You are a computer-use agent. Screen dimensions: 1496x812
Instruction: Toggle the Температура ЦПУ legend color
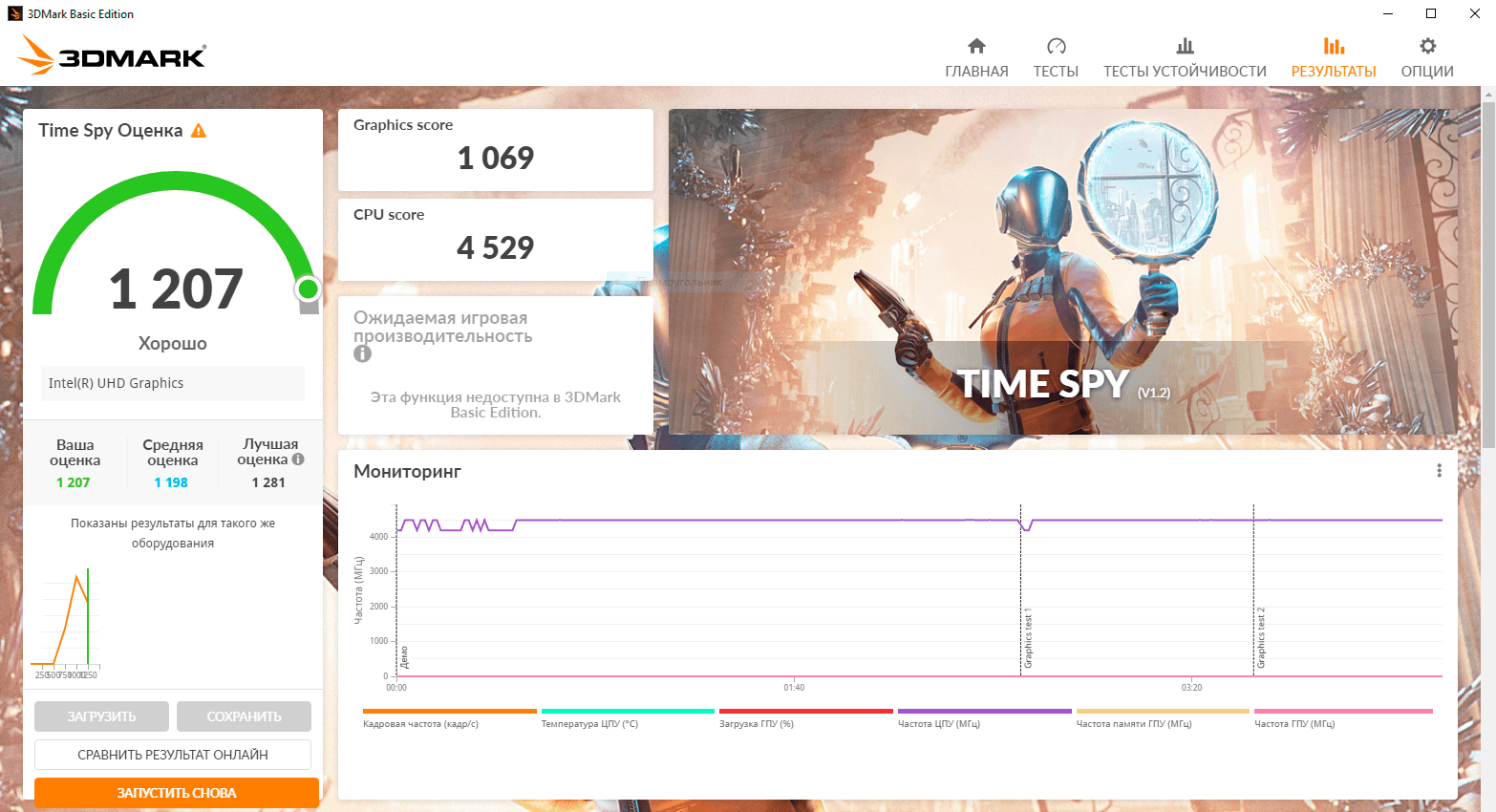pyautogui.click(x=628, y=711)
